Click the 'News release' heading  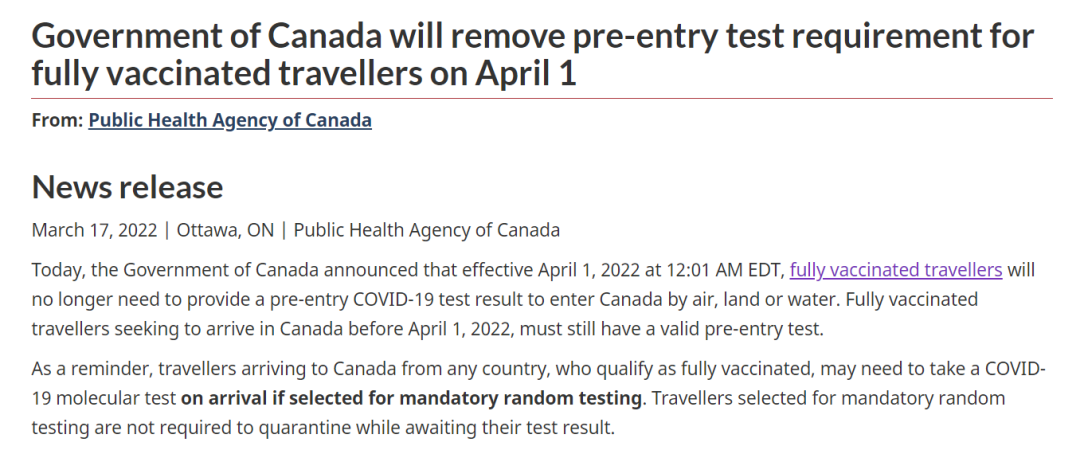click(127, 187)
